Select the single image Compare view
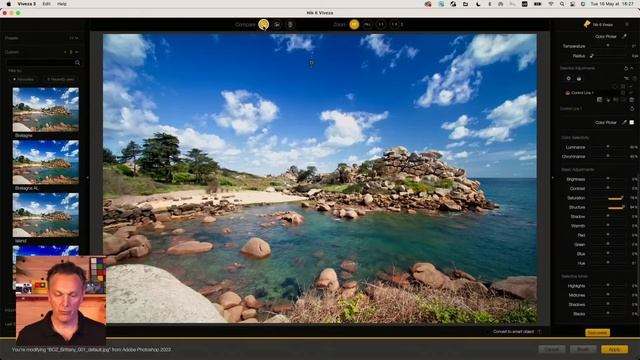The height and width of the screenshot is (360, 640). click(x=264, y=24)
